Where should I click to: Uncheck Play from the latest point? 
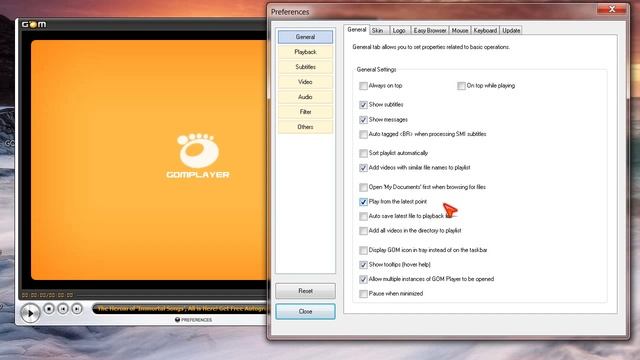click(x=363, y=202)
